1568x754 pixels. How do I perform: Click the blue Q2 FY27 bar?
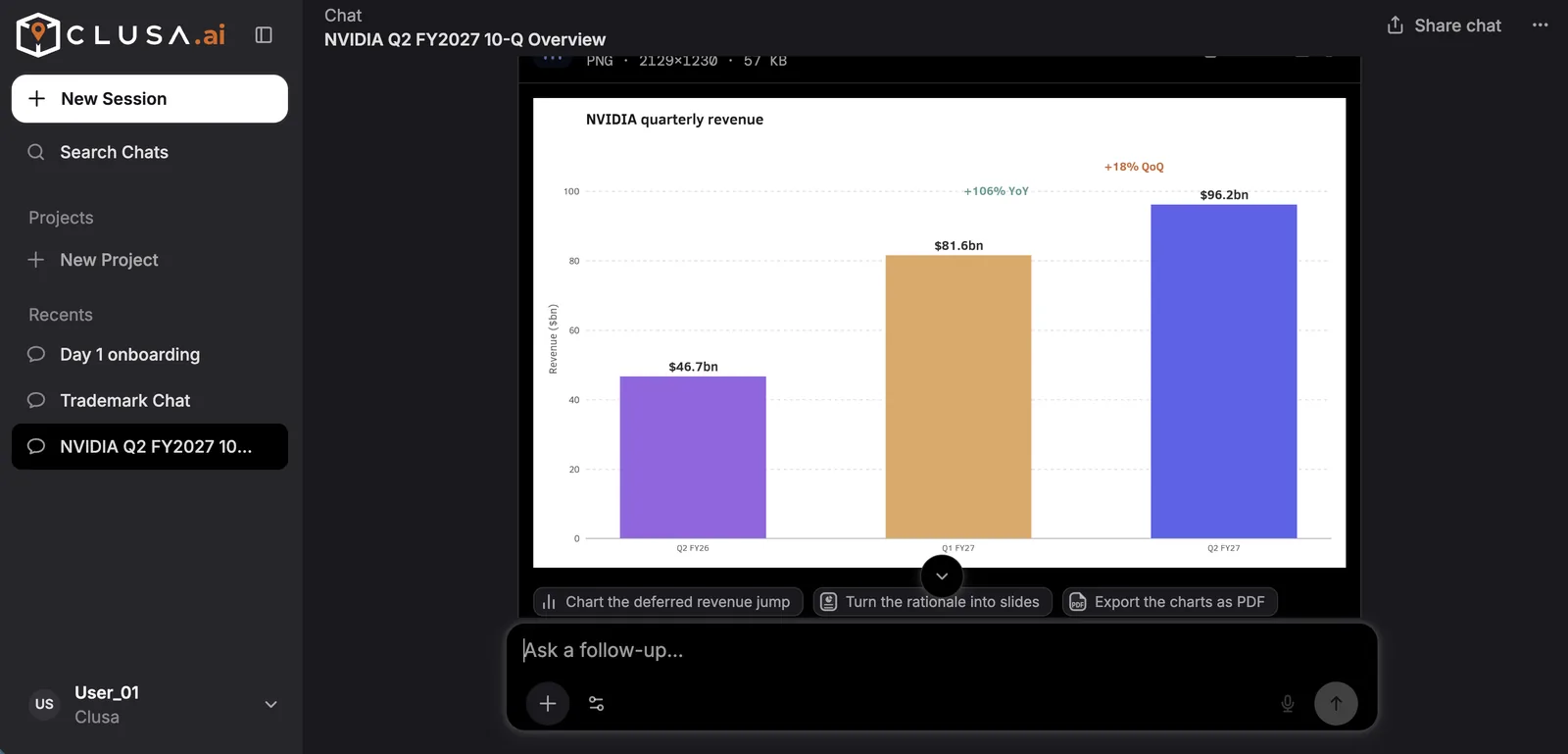pos(1223,372)
